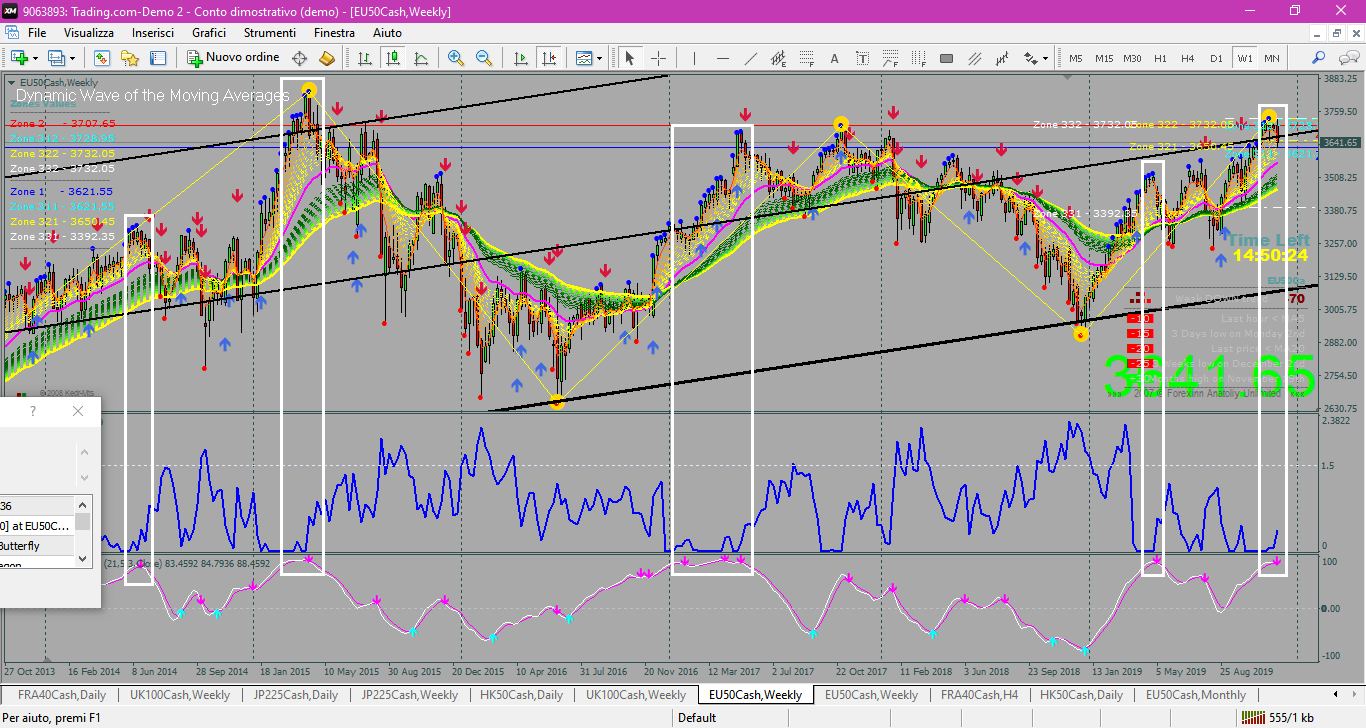Switch to JP225Cash,Daily chart tab
Image resolution: width=1366 pixels, height=728 pixels.
tap(298, 695)
